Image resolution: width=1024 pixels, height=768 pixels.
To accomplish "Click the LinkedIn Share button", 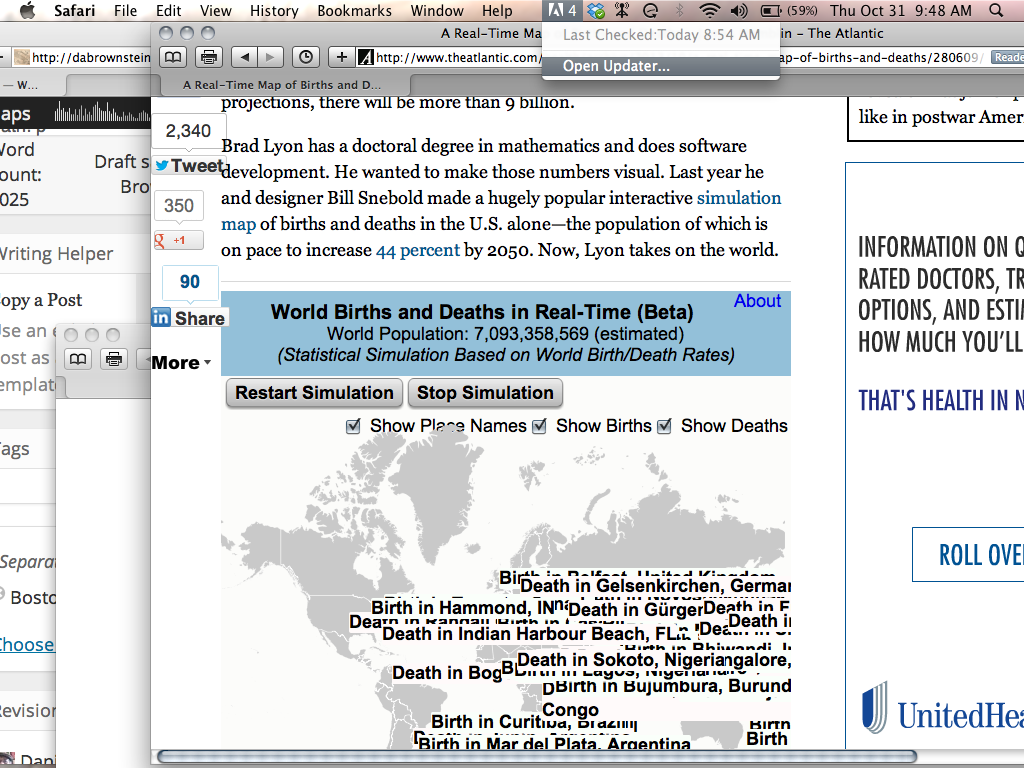I will pyautogui.click(x=189, y=318).
